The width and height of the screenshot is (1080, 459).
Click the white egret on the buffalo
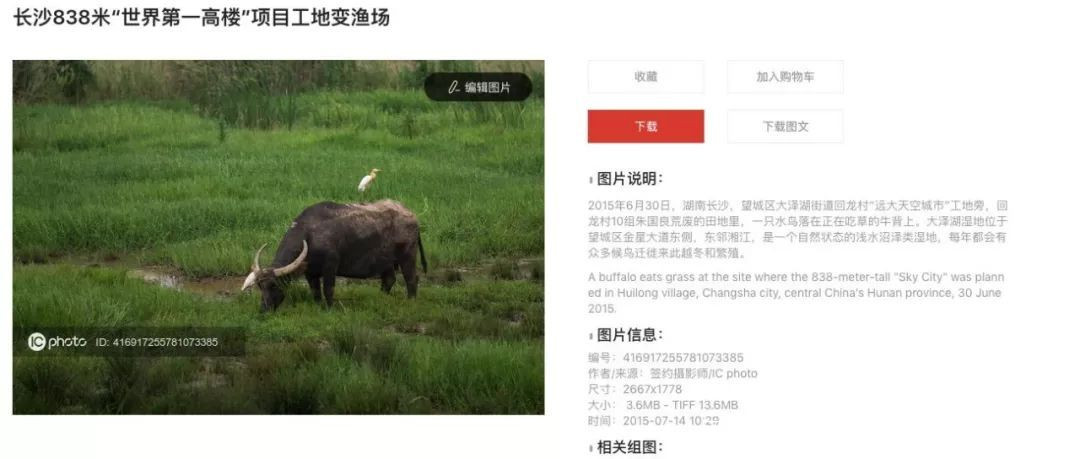[368, 181]
